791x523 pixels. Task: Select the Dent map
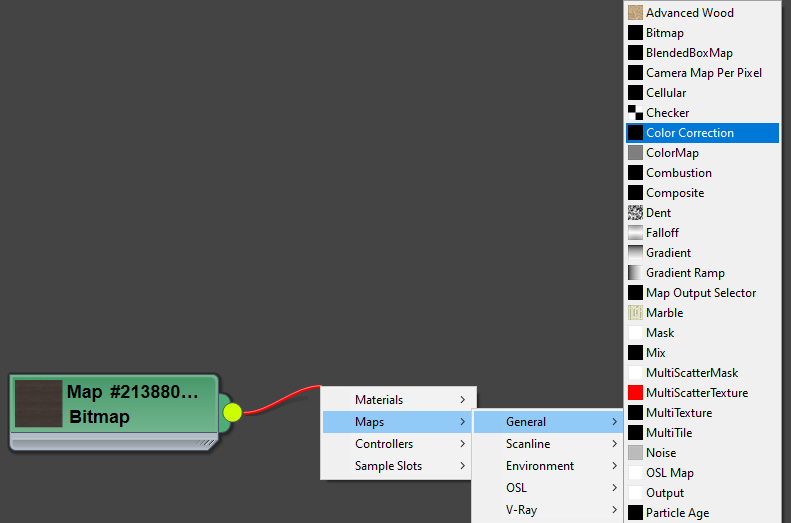click(x=702, y=213)
